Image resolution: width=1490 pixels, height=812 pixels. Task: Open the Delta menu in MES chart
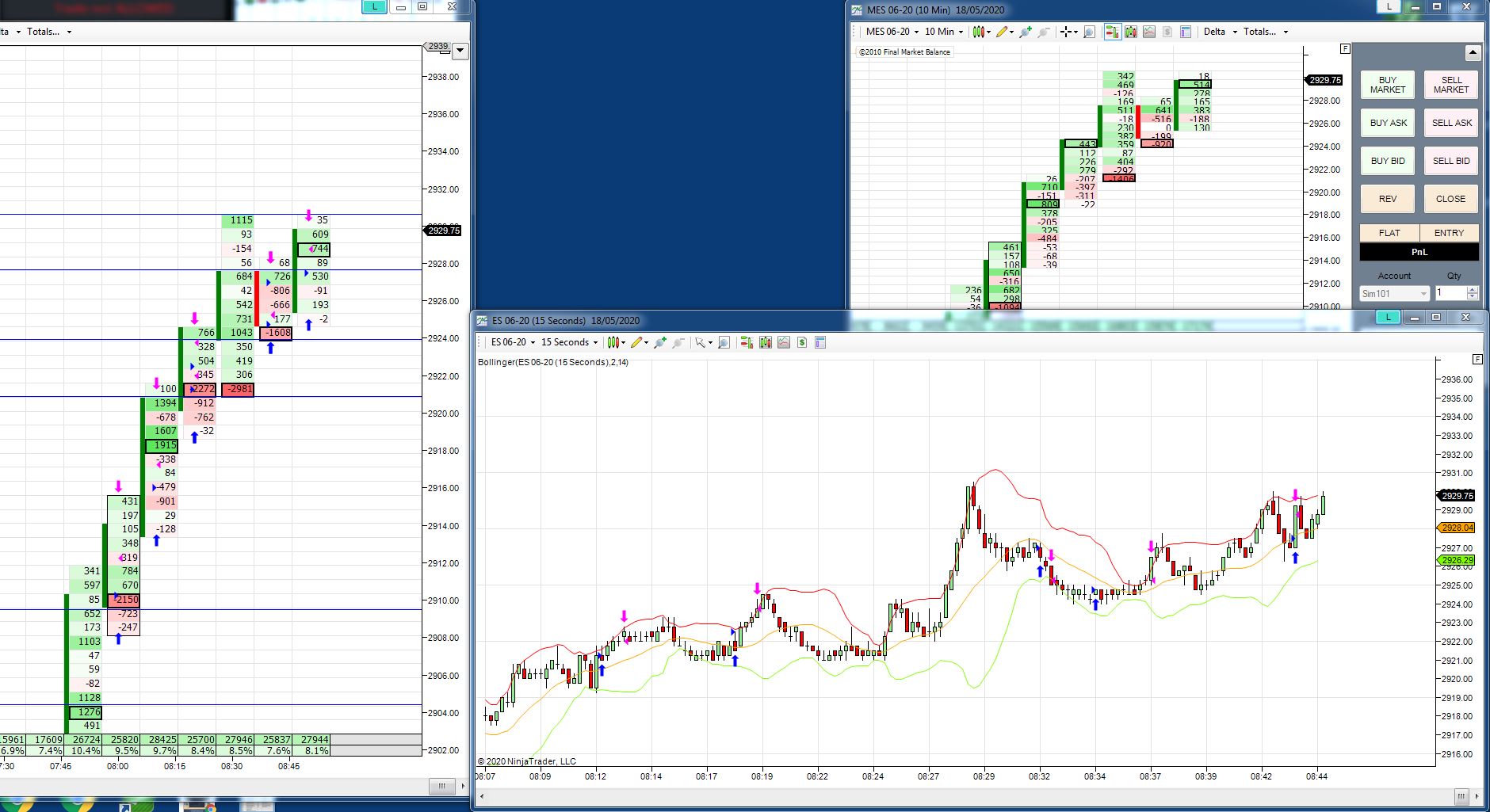point(1221,32)
